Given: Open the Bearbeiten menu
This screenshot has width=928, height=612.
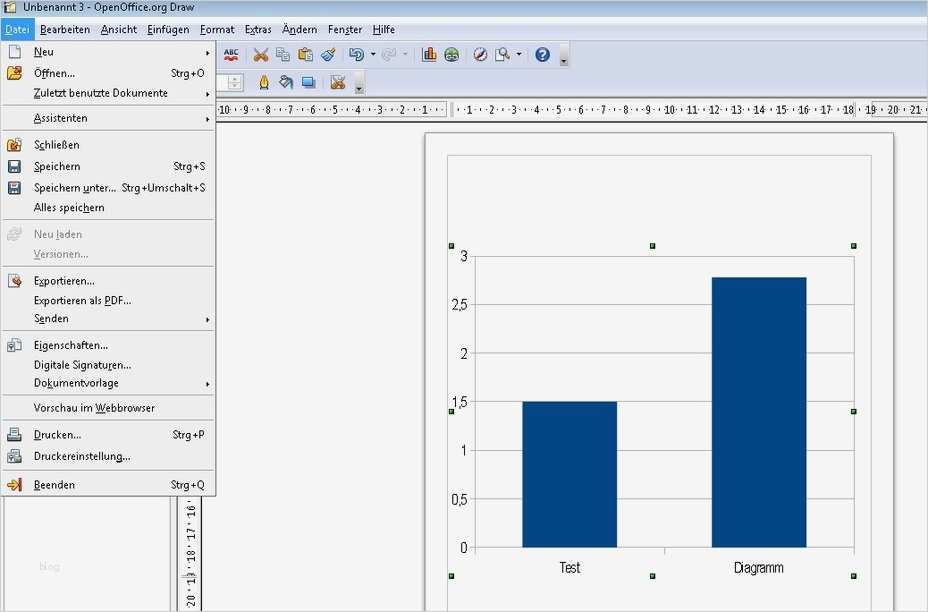Looking at the screenshot, I should [x=64, y=29].
